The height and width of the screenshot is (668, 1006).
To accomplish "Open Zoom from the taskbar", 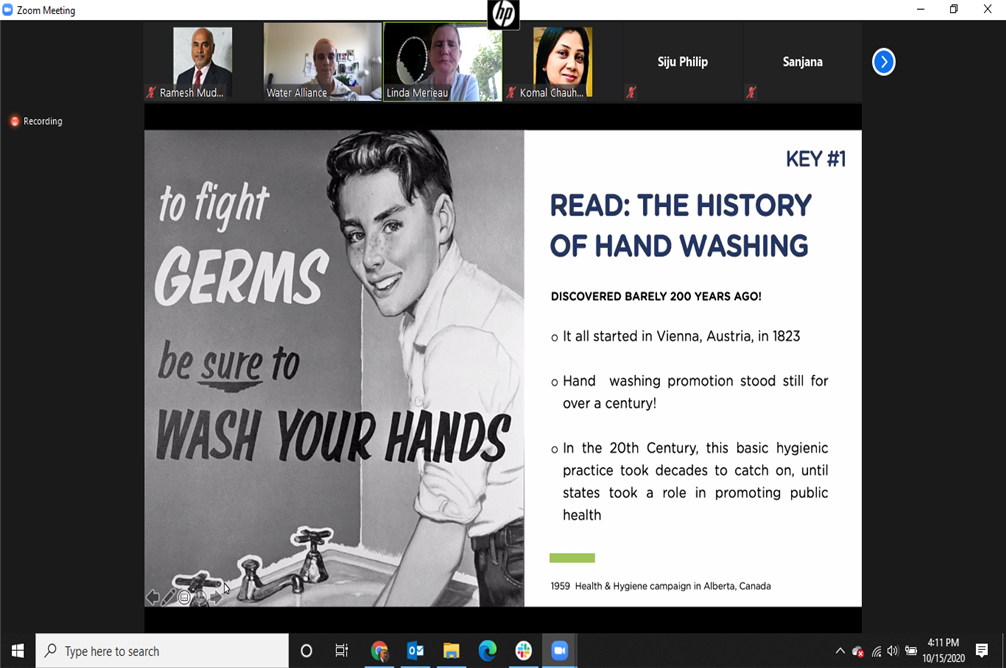I will pyautogui.click(x=559, y=651).
